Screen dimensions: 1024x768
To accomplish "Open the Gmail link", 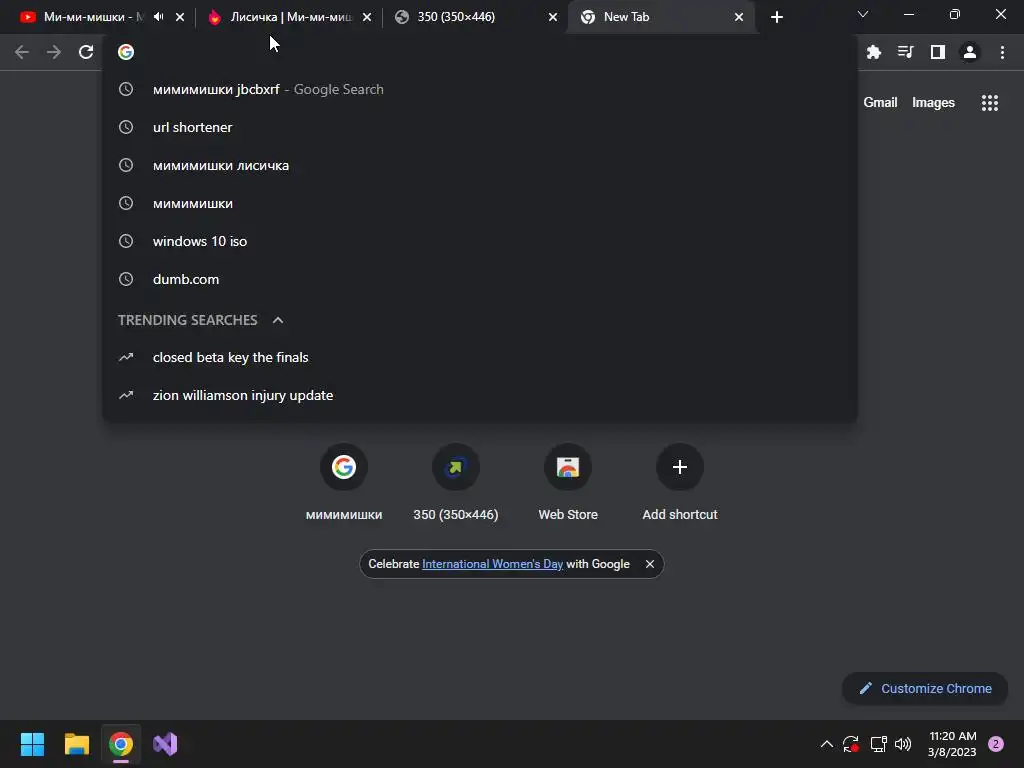I will tap(880, 103).
